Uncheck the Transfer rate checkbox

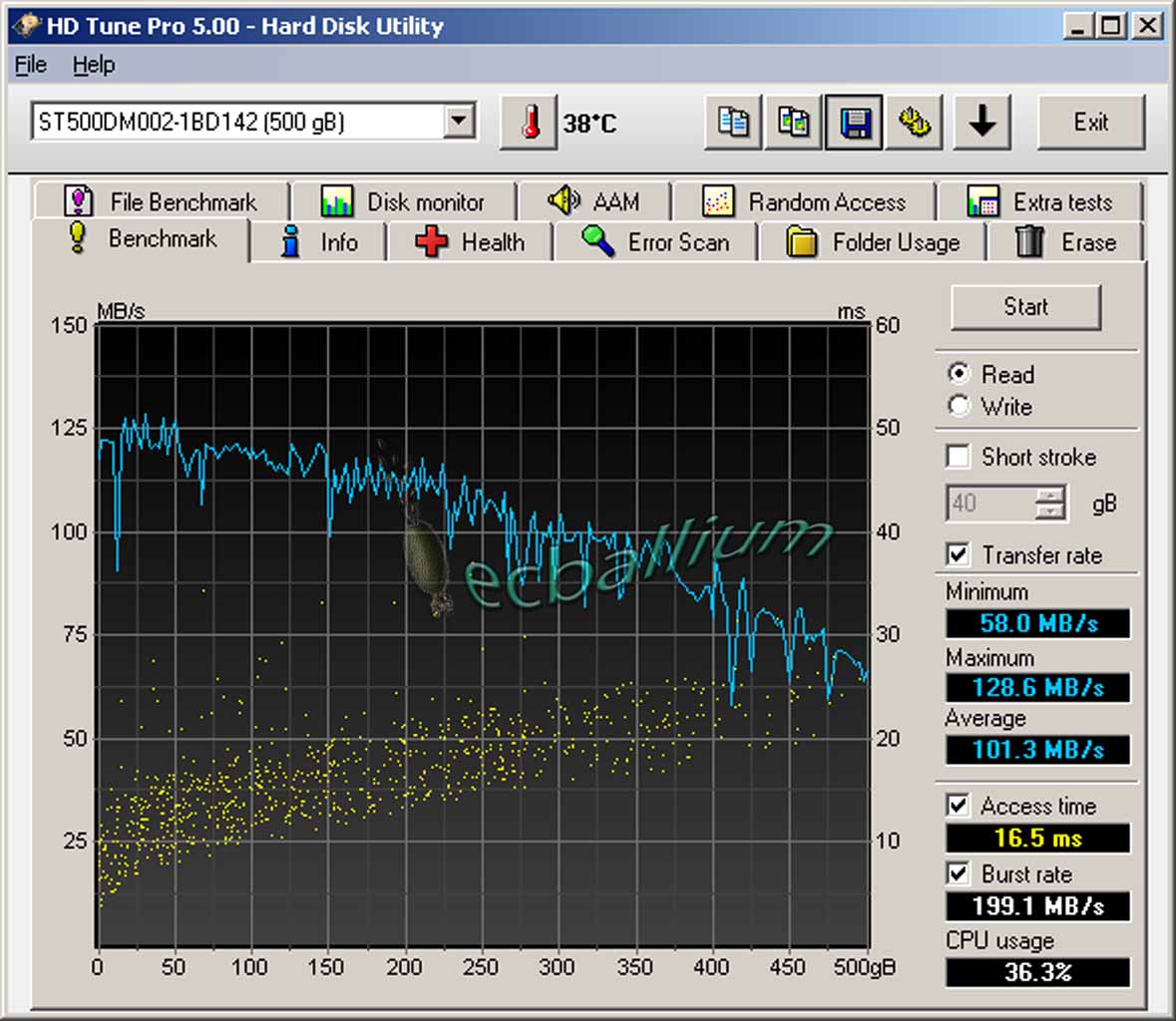pos(958,554)
